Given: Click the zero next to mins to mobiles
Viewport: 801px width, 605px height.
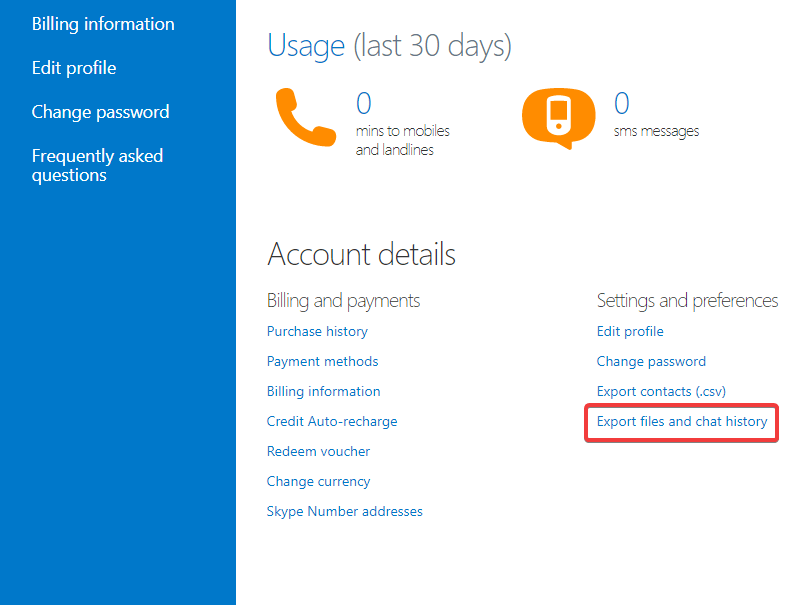Looking at the screenshot, I should coord(363,103).
